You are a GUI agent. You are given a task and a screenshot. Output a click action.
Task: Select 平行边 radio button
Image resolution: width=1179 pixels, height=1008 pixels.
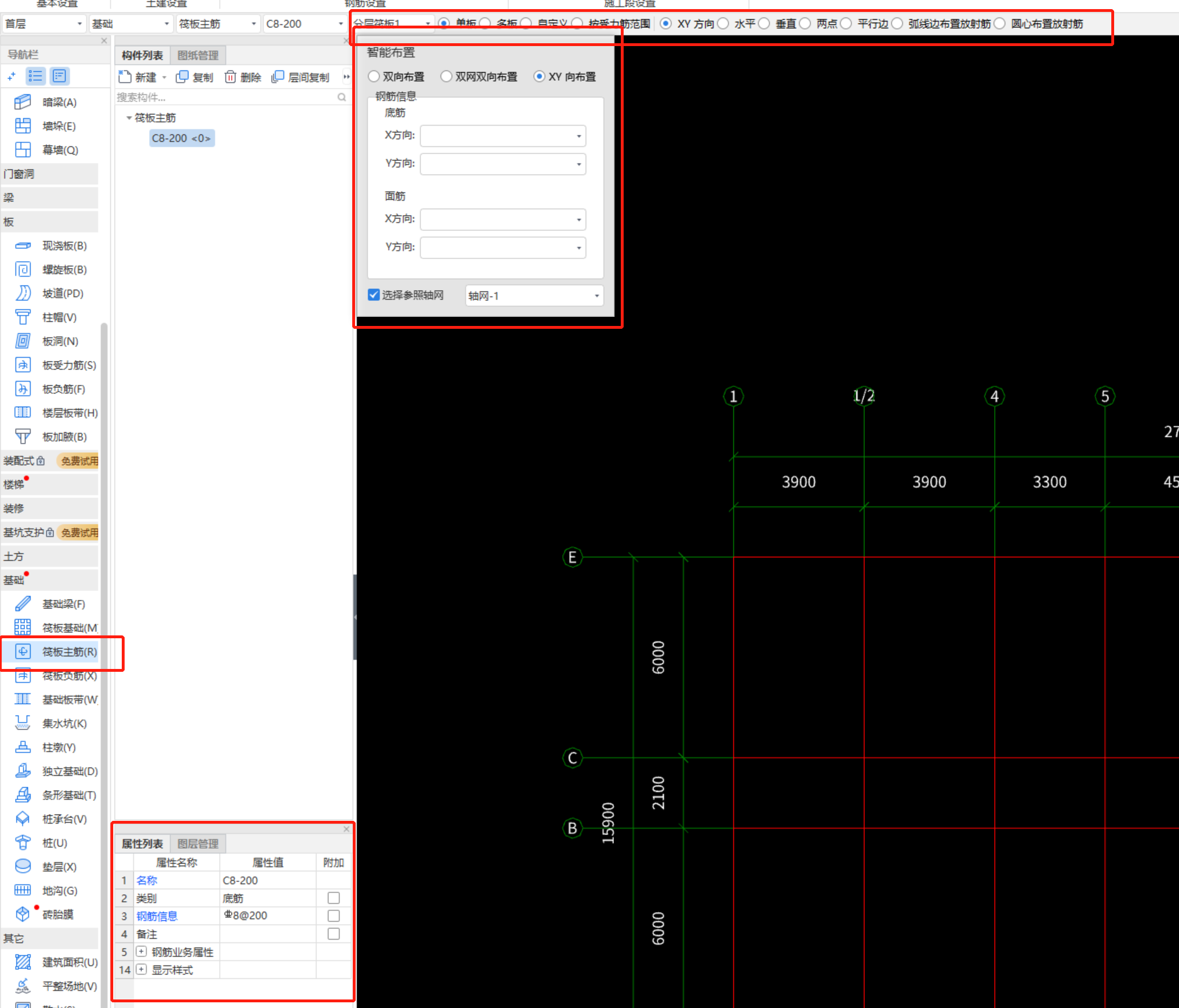coord(846,24)
